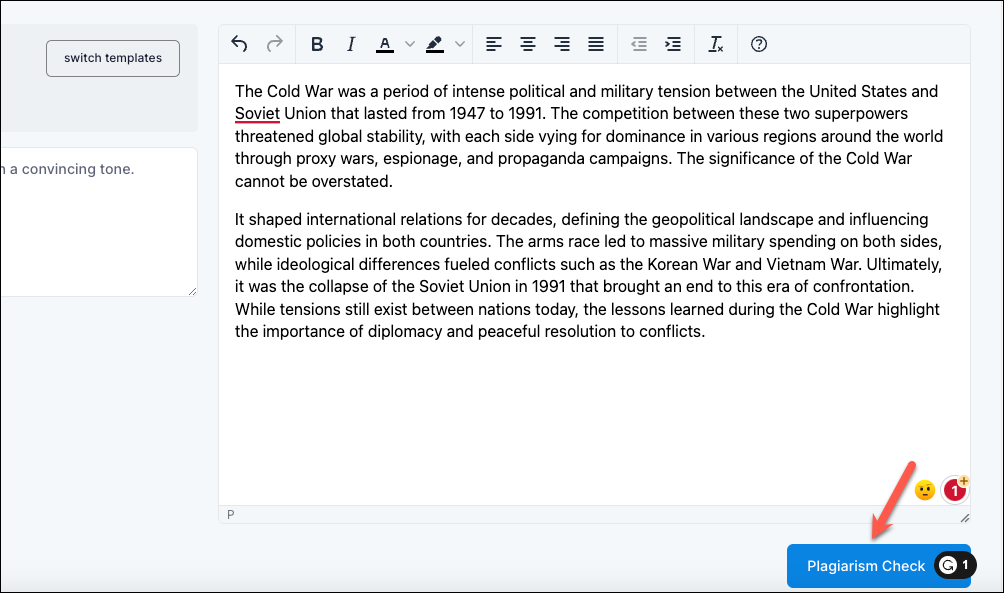Open the highlight color dropdown arrow
This screenshot has width=1004, height=593.
(x=460, y=44)
